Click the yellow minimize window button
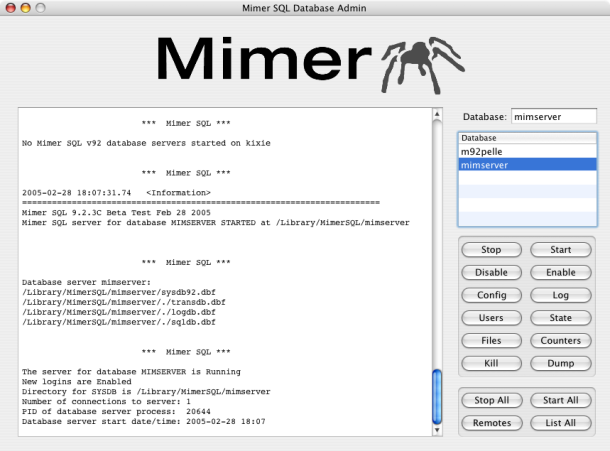610x451 pixels. point(26,8)
